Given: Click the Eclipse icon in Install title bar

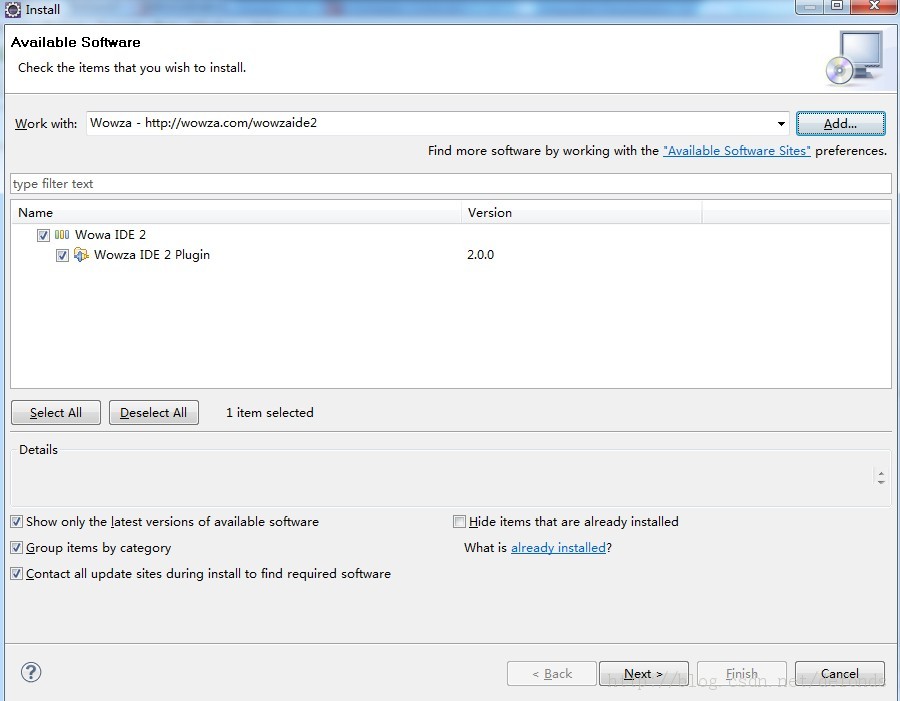Looking at the screenshot, I should click(x=13, y=9).
